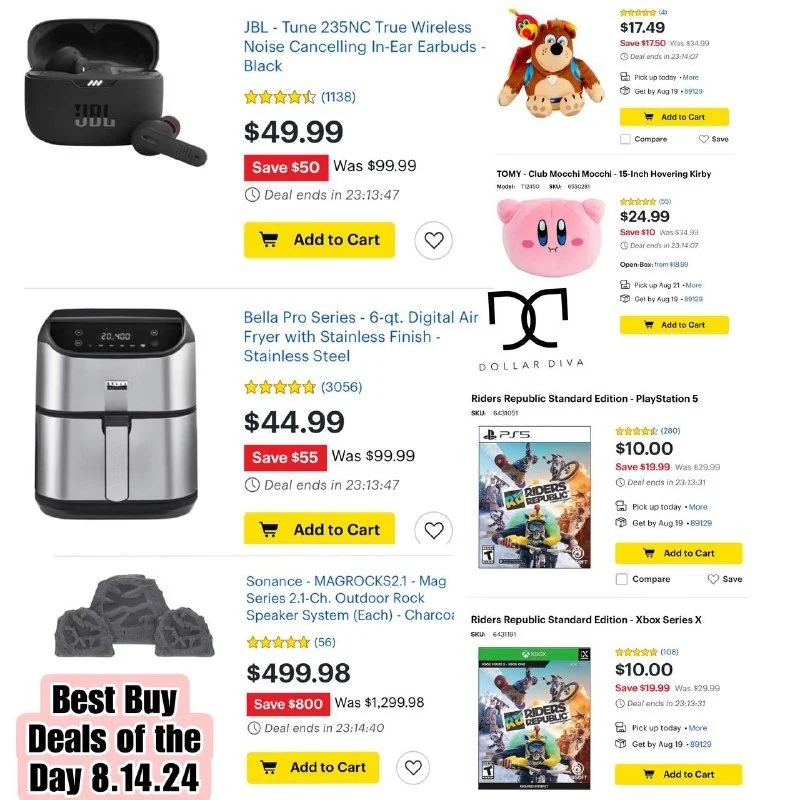Click heart icon beside Bella air fryer
The image size is (800, 800).
(433, 530)
